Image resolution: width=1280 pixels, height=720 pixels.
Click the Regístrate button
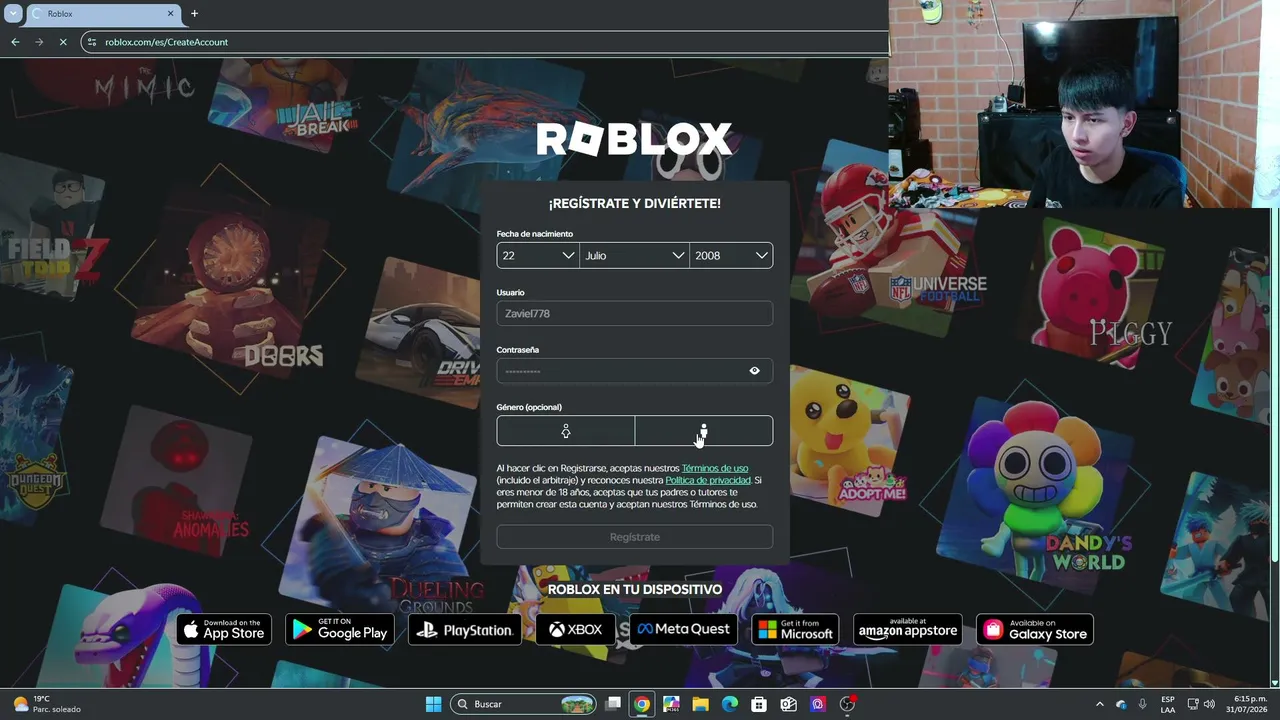tap(635, 537)
